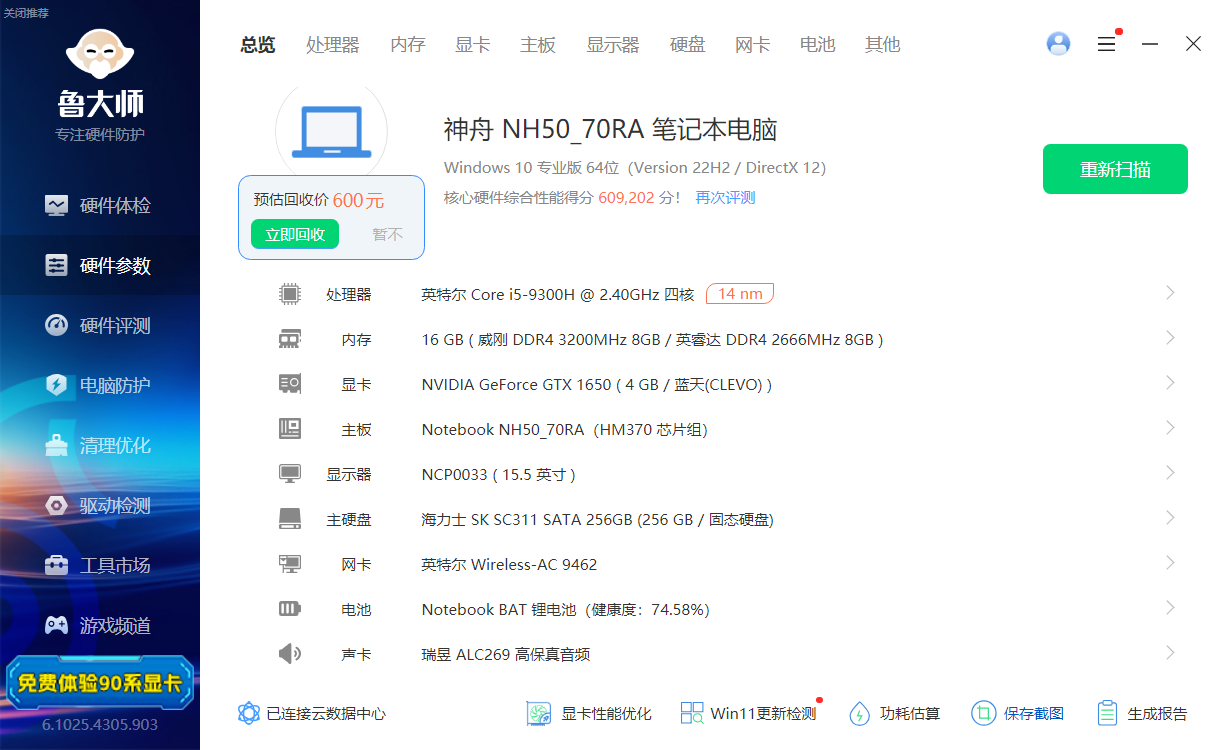Open 功耗估算 power estimate tool
Viewport: 1225px width, 750px height.
(860, 713)
